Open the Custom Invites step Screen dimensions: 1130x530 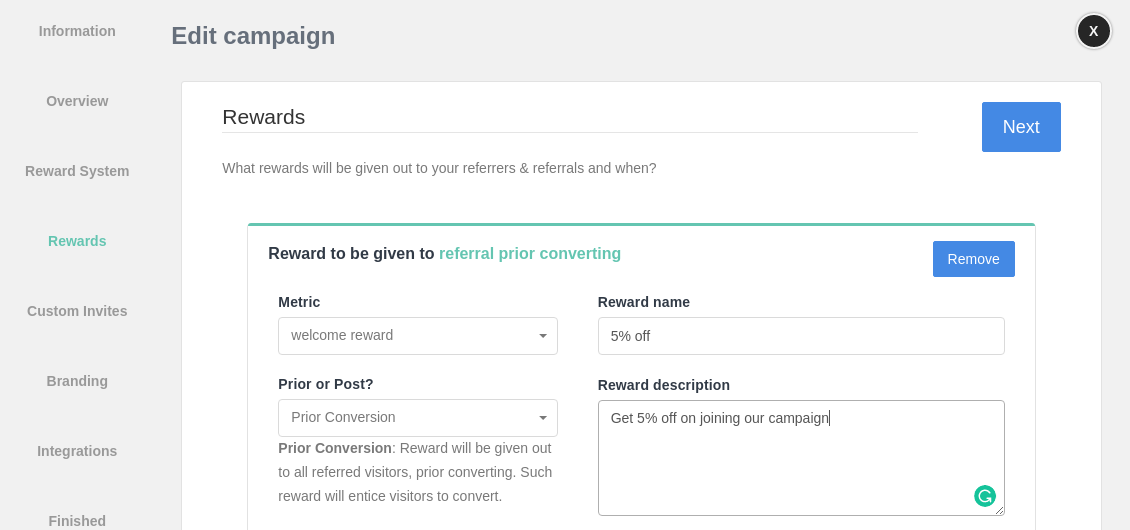coord(77,311)
